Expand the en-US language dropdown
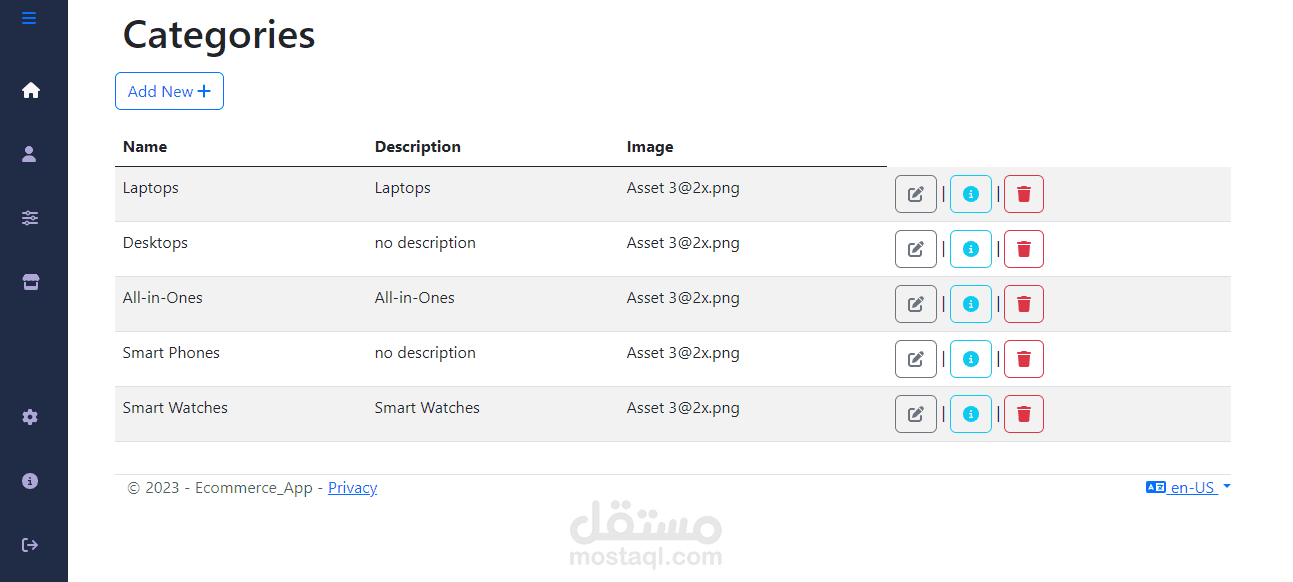 pos(1188,488)
